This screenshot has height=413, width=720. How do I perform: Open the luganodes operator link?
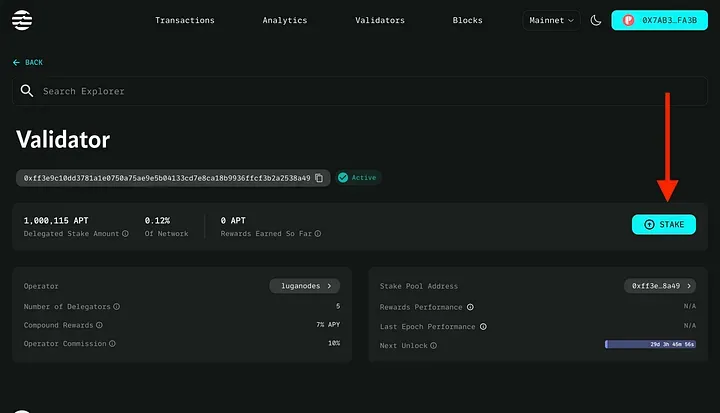pos(304,286)
